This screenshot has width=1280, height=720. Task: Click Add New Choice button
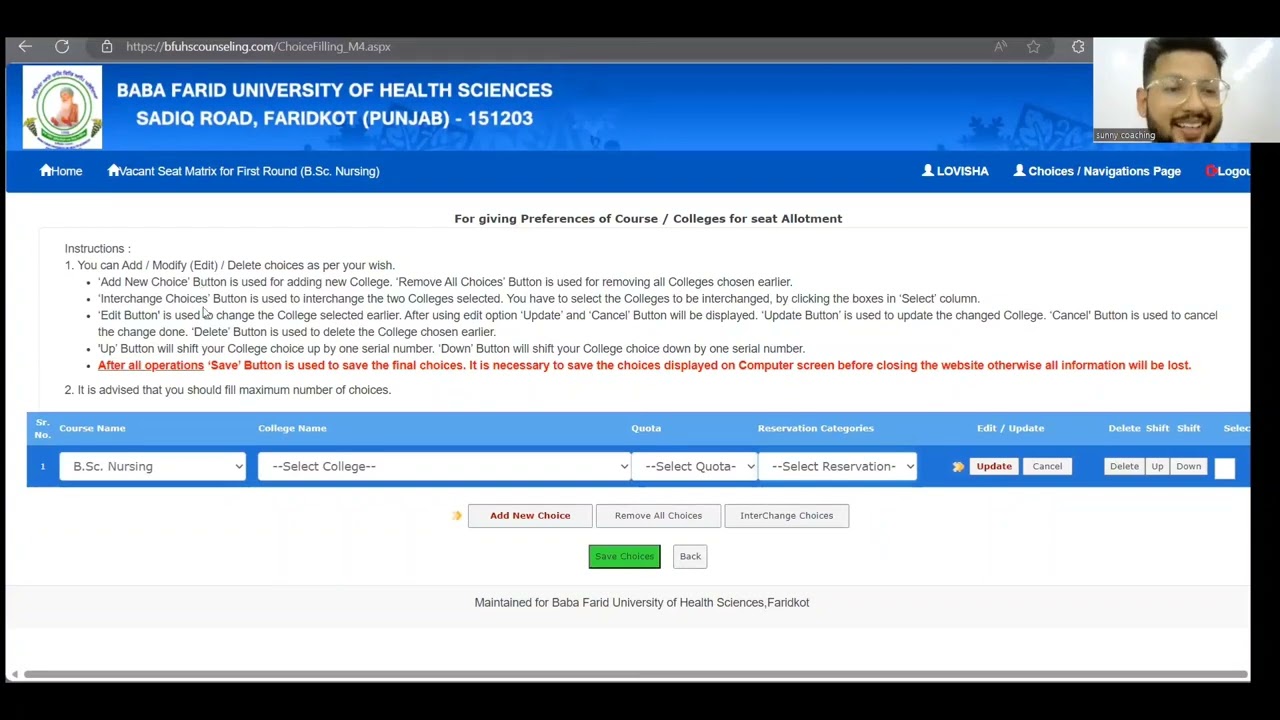tap(530, 515)
